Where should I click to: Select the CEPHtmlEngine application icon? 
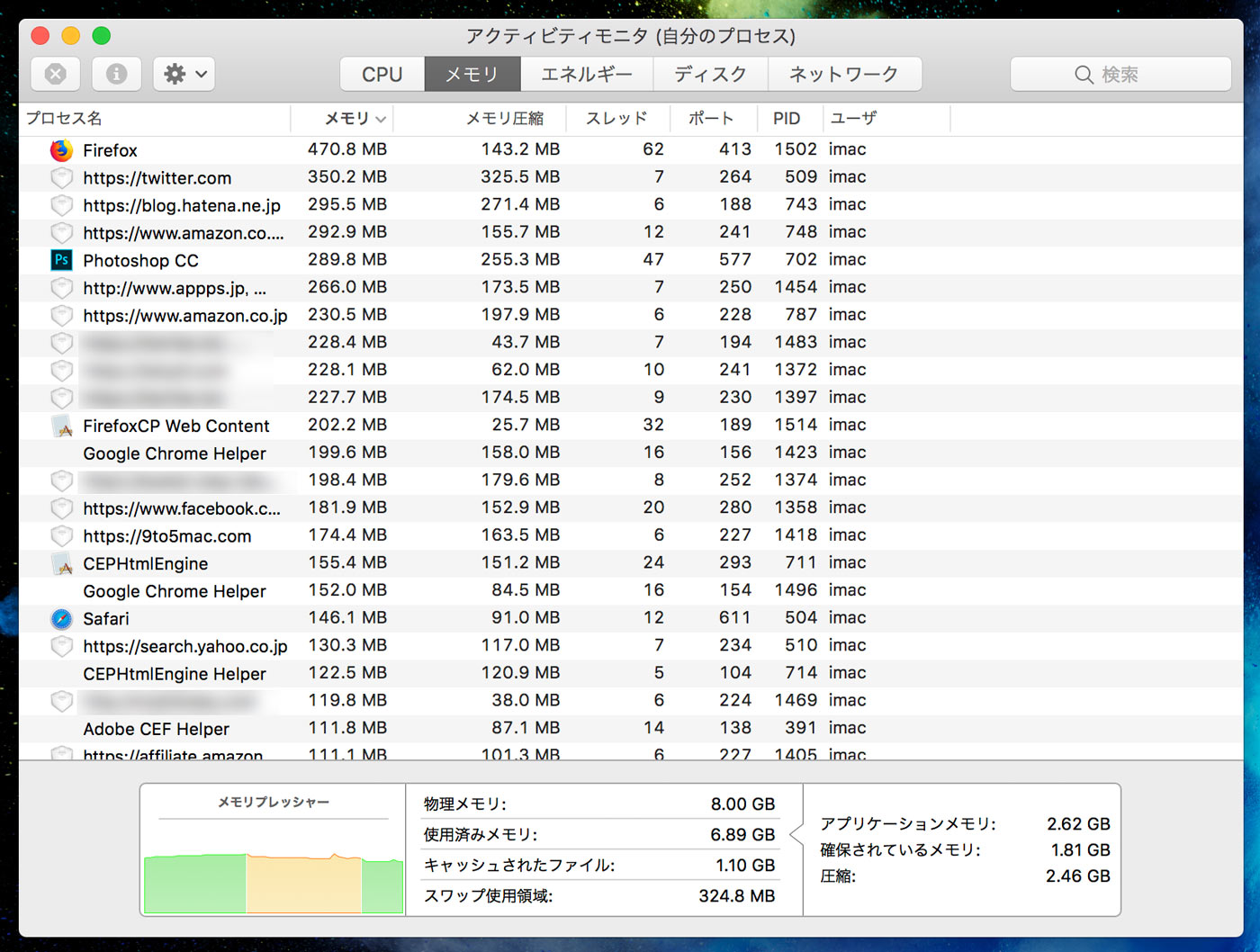(61, 563)
